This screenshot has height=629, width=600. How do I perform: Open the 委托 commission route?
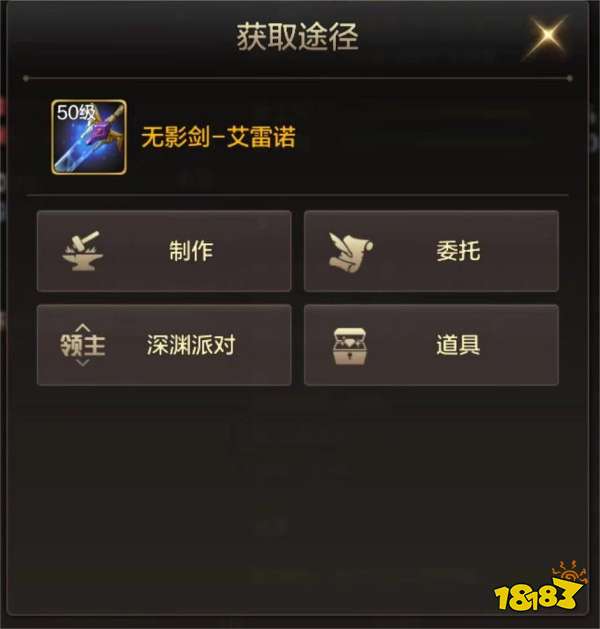point(431,251)
